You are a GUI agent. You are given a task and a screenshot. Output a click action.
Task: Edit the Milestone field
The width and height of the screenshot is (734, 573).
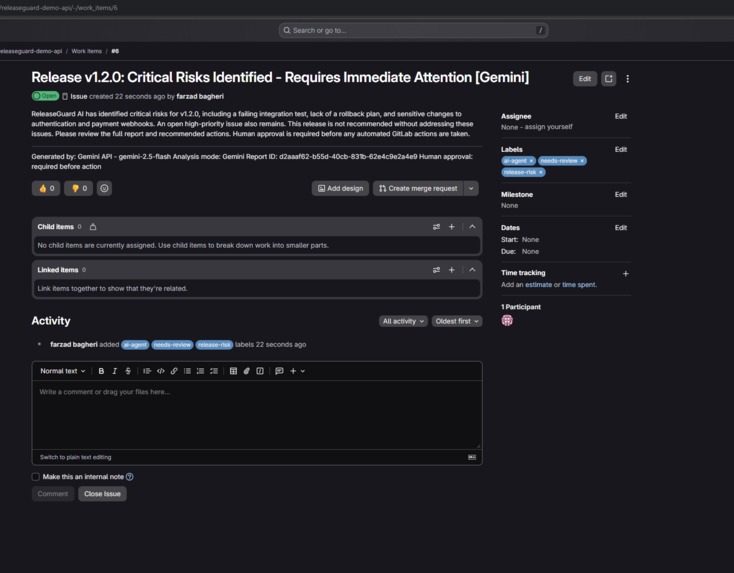pyautogui.click(x=621, y=194)
